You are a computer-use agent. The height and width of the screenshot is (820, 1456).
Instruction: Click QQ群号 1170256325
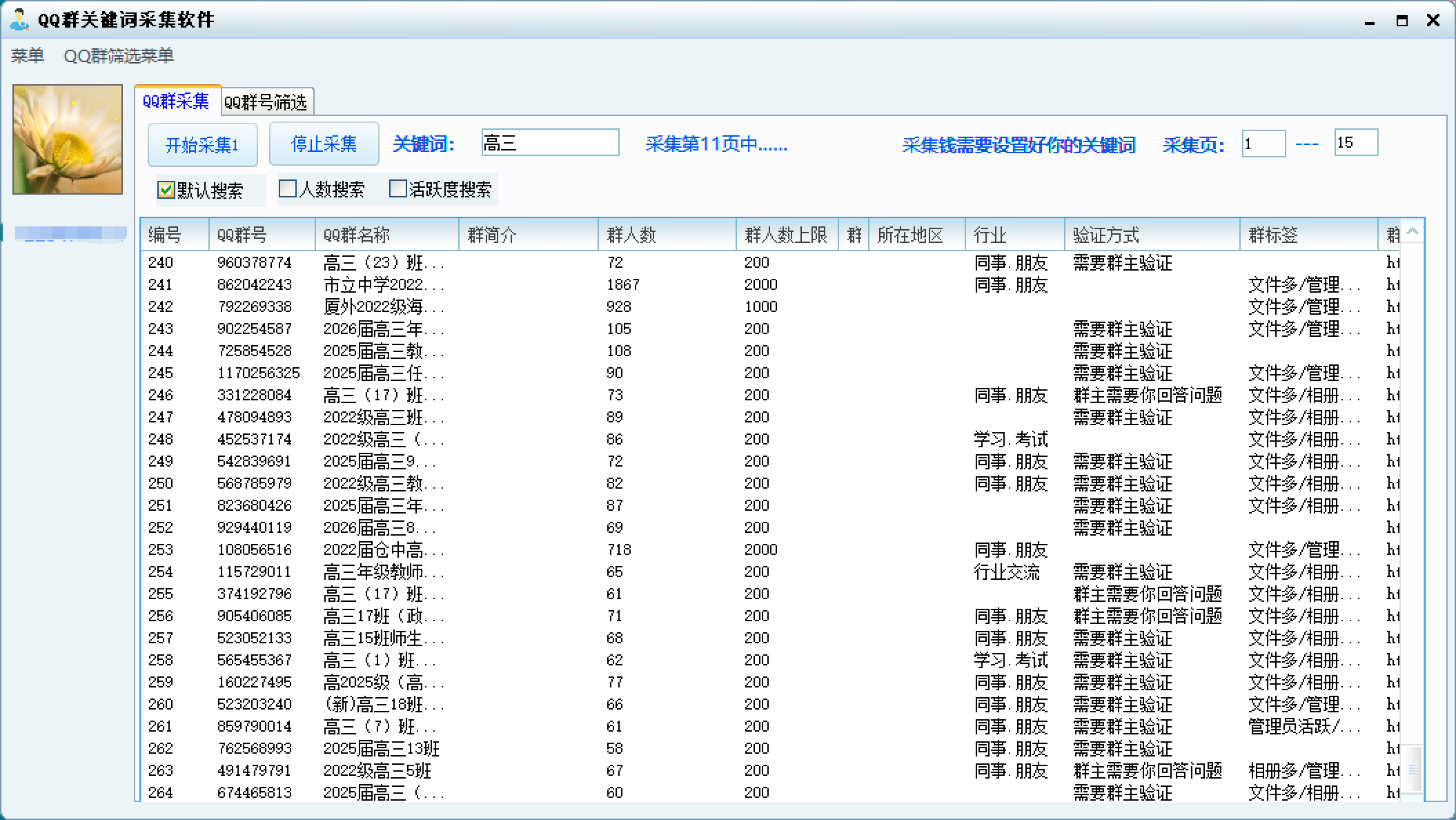point(259,373)
